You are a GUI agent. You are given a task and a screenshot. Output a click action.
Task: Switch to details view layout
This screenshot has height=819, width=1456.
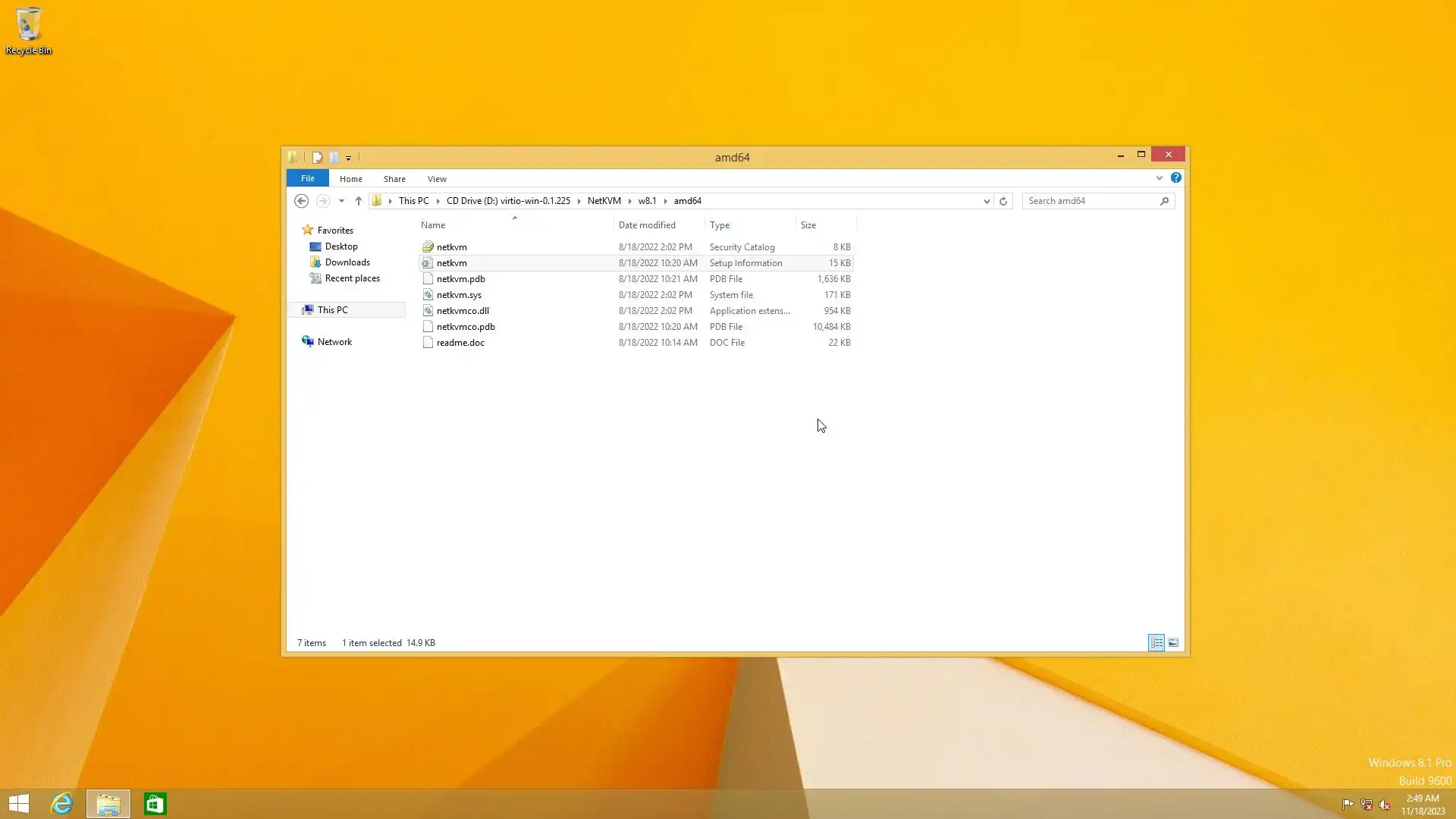pos(1156,643)
